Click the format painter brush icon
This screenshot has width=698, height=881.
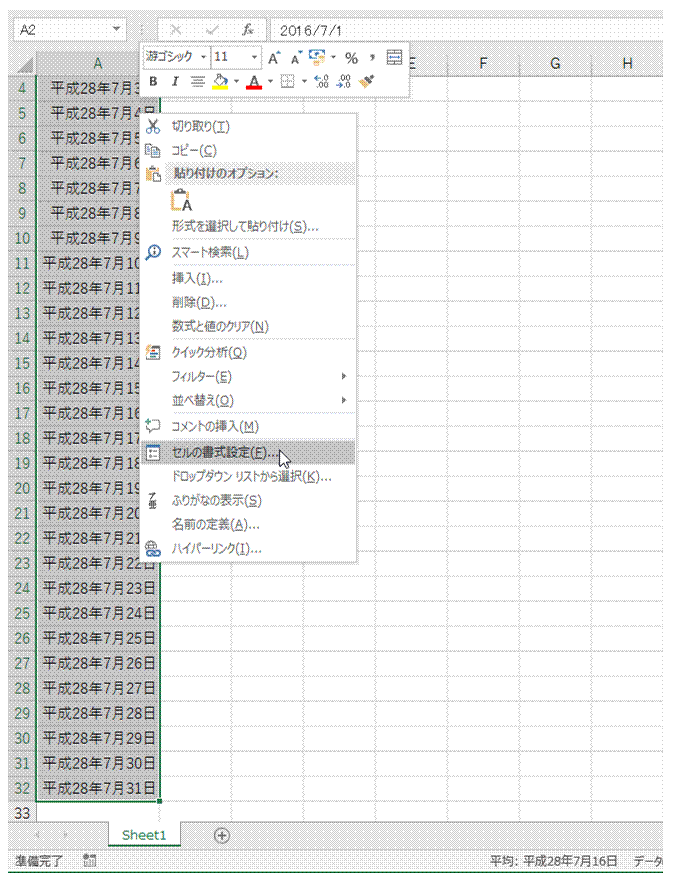[x=367, y=81]
